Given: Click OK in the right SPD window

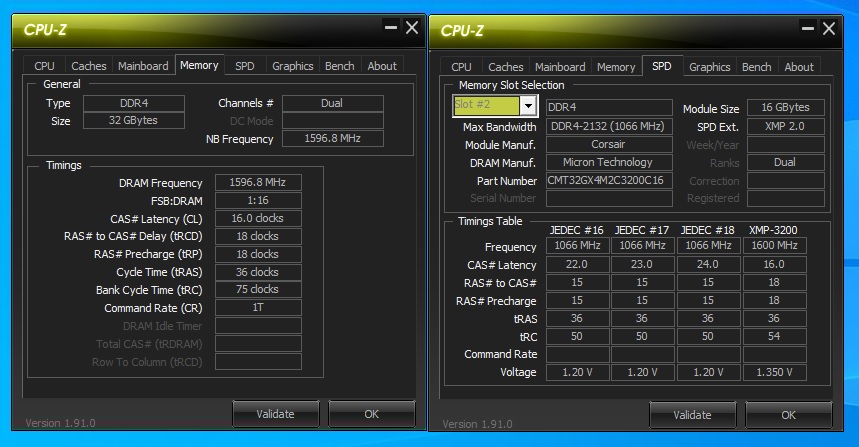Looking at the screenshot, I should (788, 415).
